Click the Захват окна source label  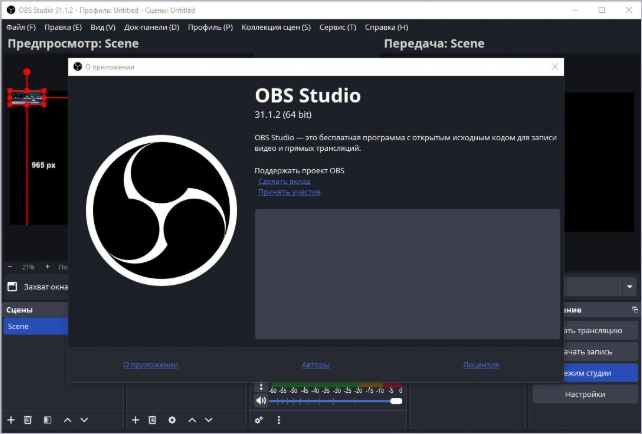[46, 287]
